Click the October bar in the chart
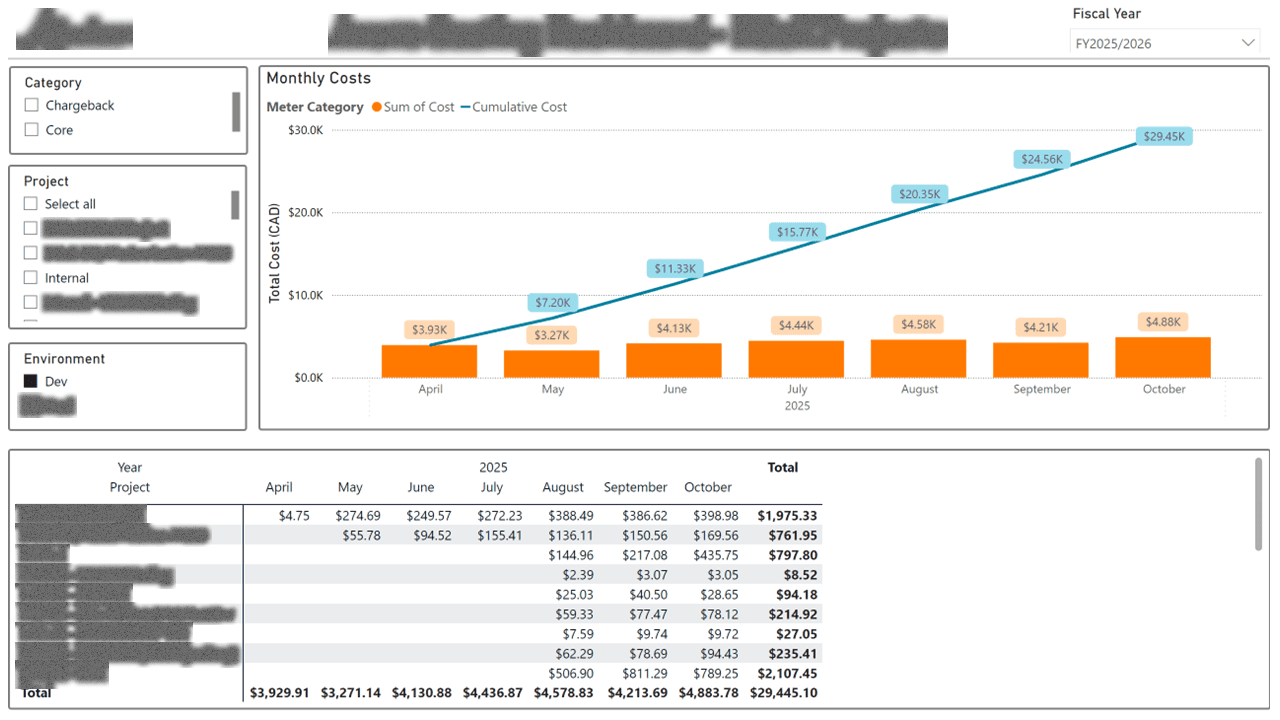 [x=1163, y=358]
